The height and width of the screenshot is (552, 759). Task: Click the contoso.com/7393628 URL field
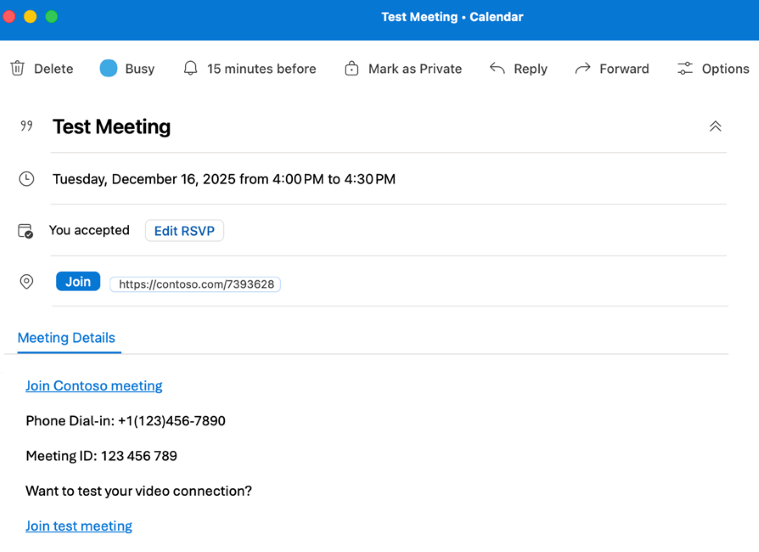pyautogui.click(x=196, y=284)
